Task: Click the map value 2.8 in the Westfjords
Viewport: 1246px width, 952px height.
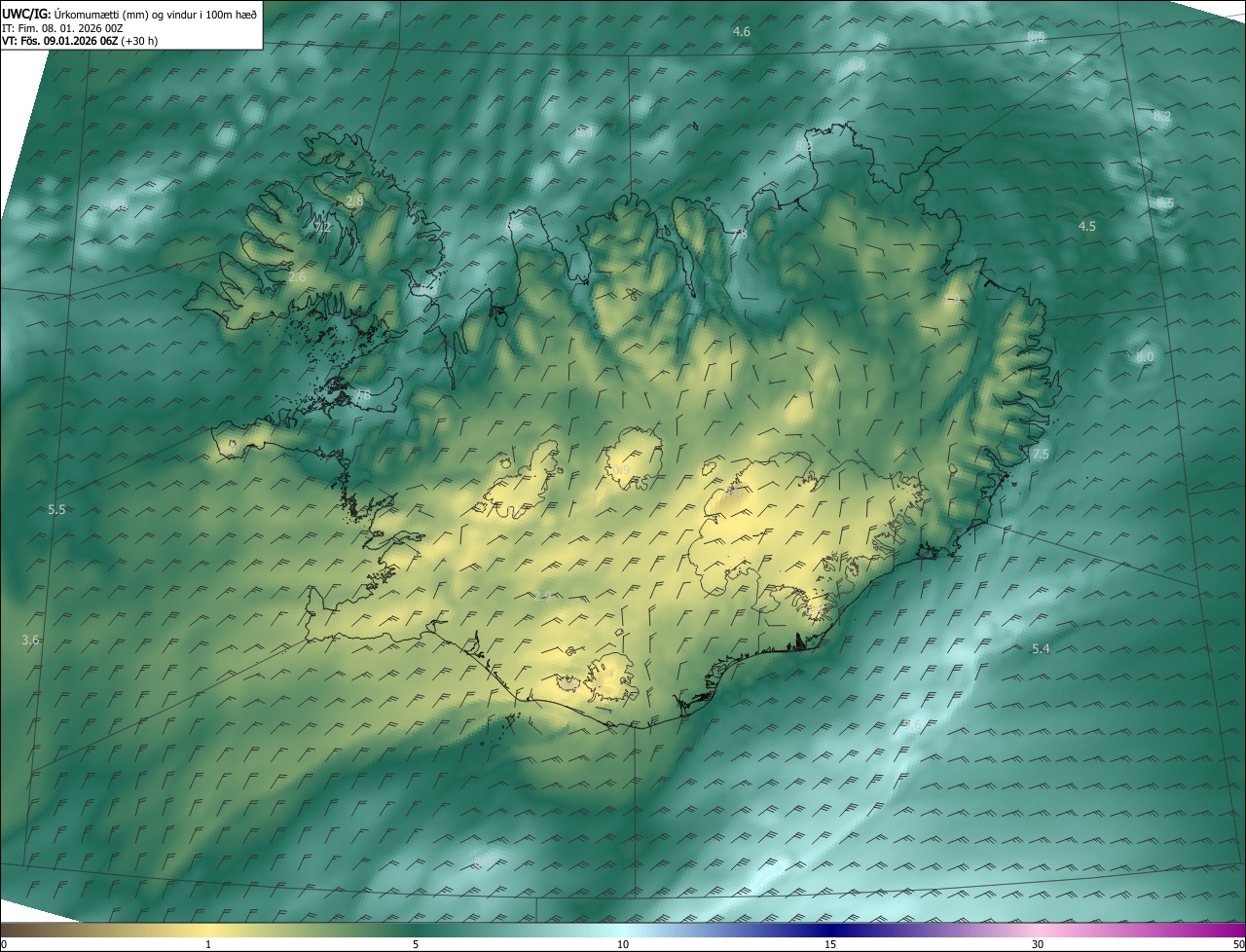Action: [354, 201]
